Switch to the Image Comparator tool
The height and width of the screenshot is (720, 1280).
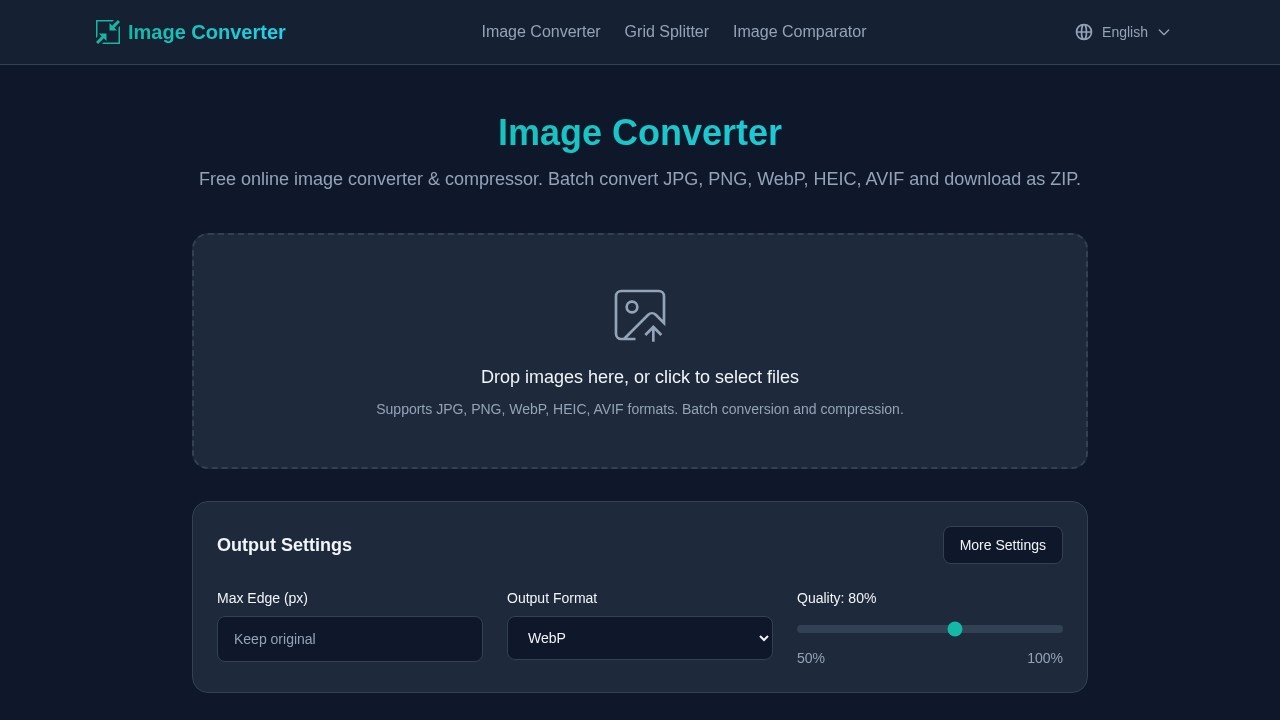(799, 32)
